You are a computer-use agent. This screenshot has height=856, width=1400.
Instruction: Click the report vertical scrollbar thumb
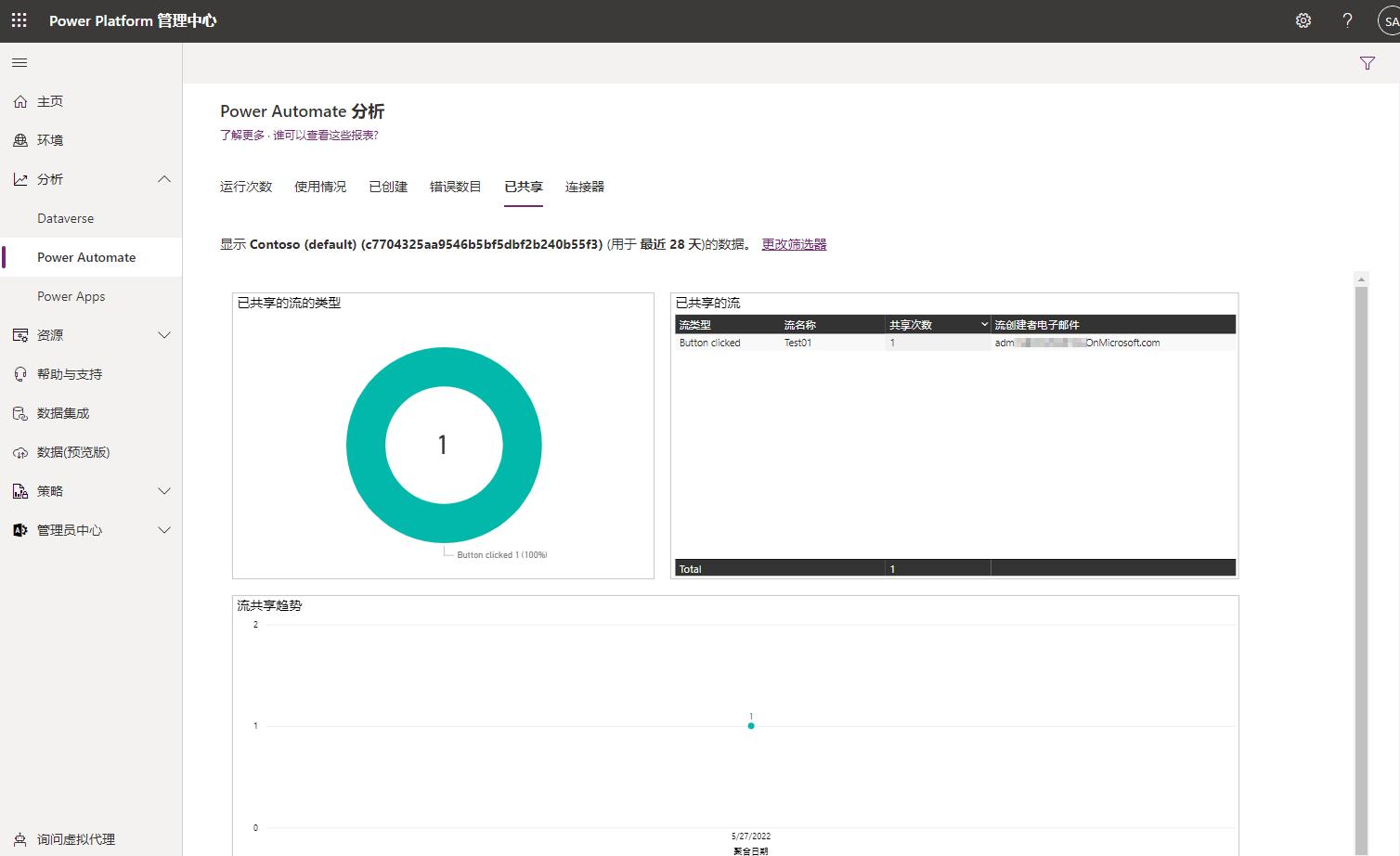[1361, 570]
